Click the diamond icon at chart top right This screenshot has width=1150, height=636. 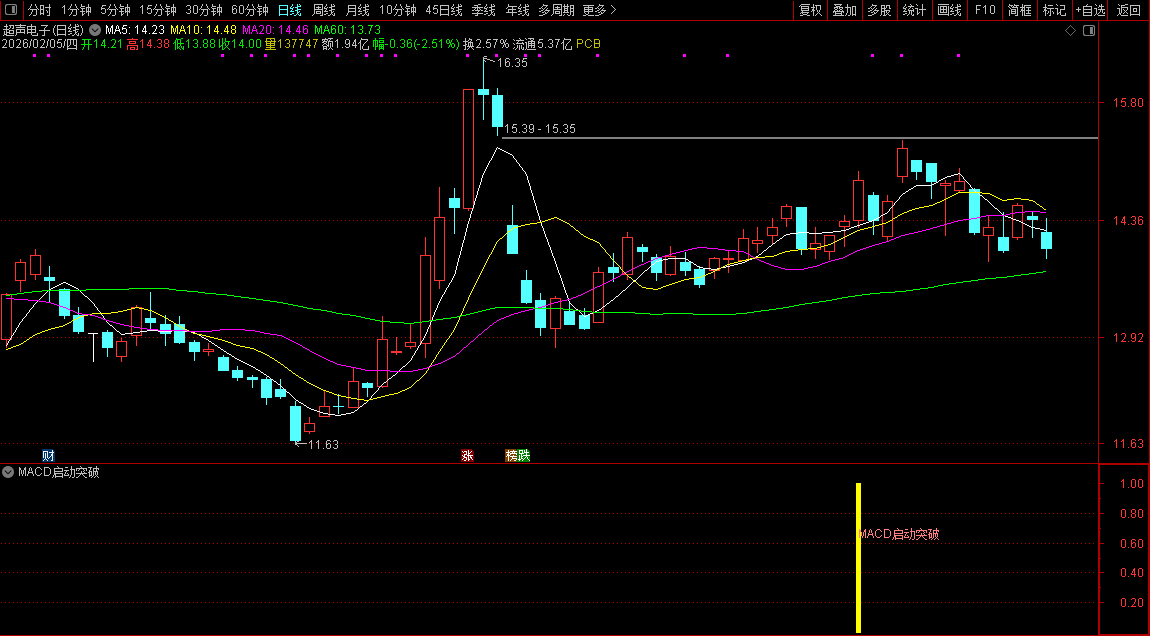pos(1070,31)
